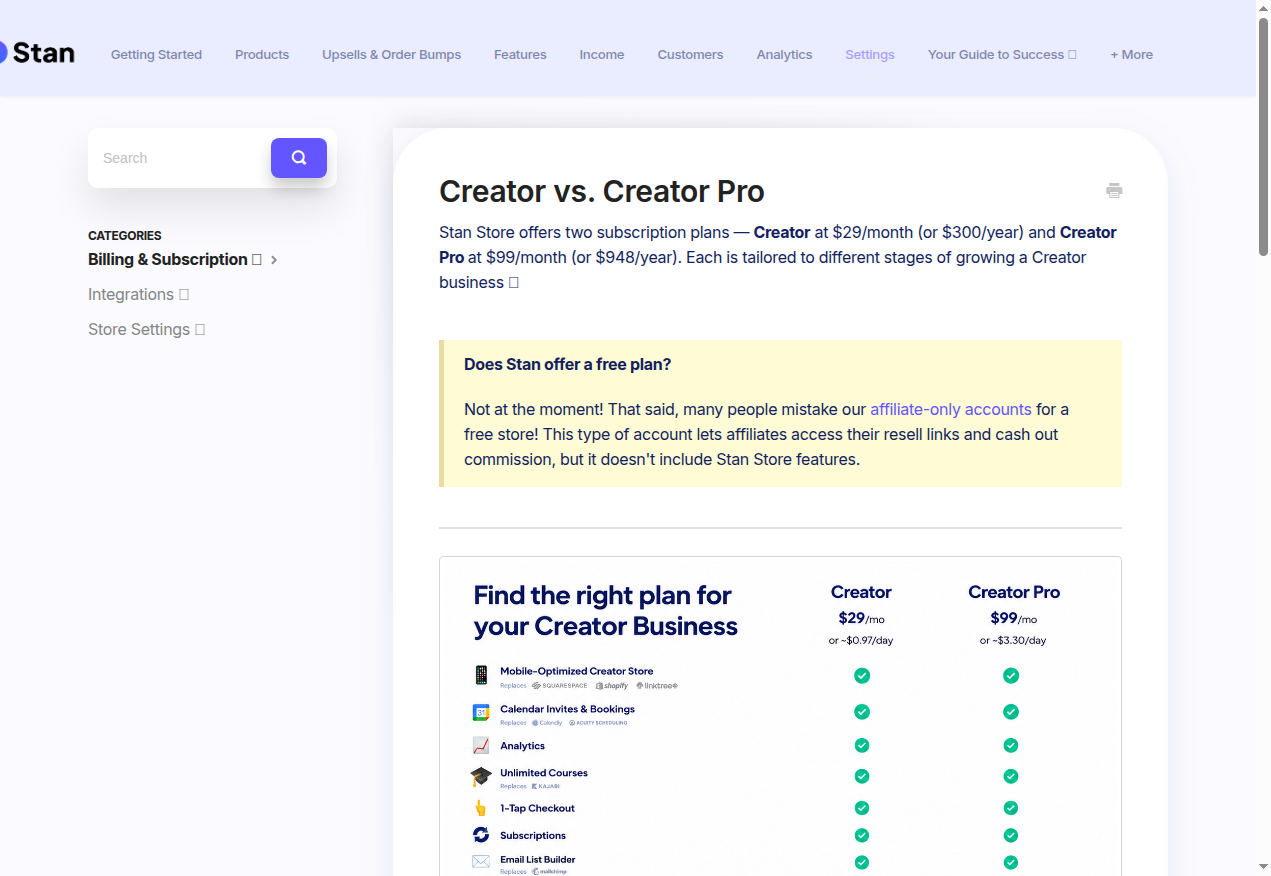Follow the affiliate-only accounts link
Viewport: 1271px width, 876px height.
click(x=950, y=409)
